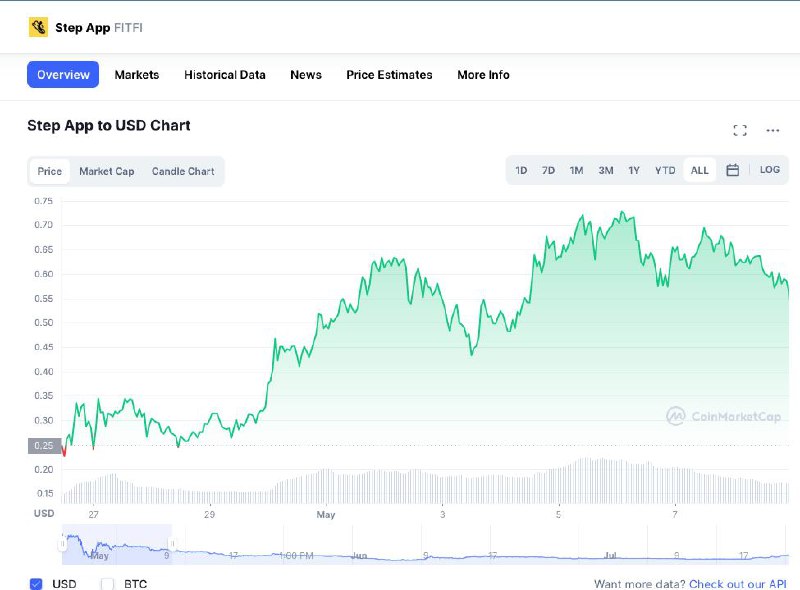Set chart range to 1M
800x590 pixels.
click(576, 170)
